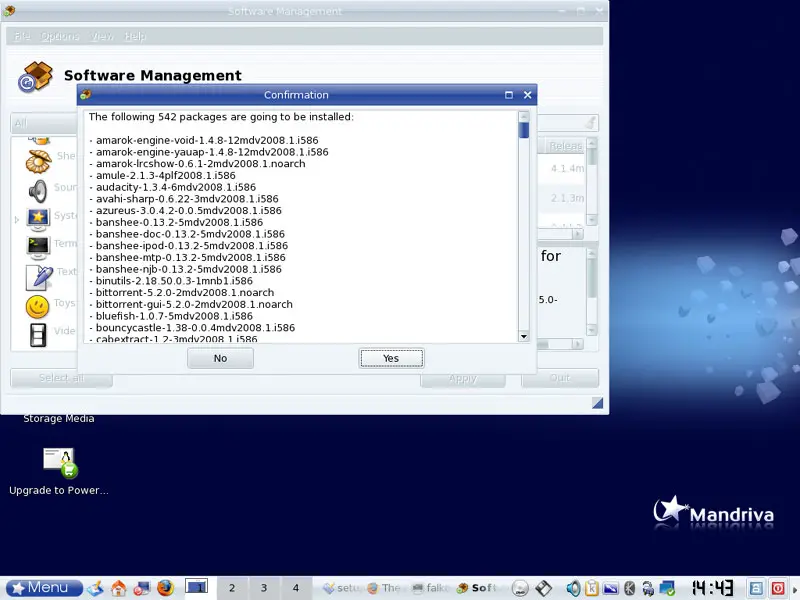Image resolution: width=800 pixels, height=600 pixels.
Task: Click Shells category shell icon
Action: (x=38, y=162)
